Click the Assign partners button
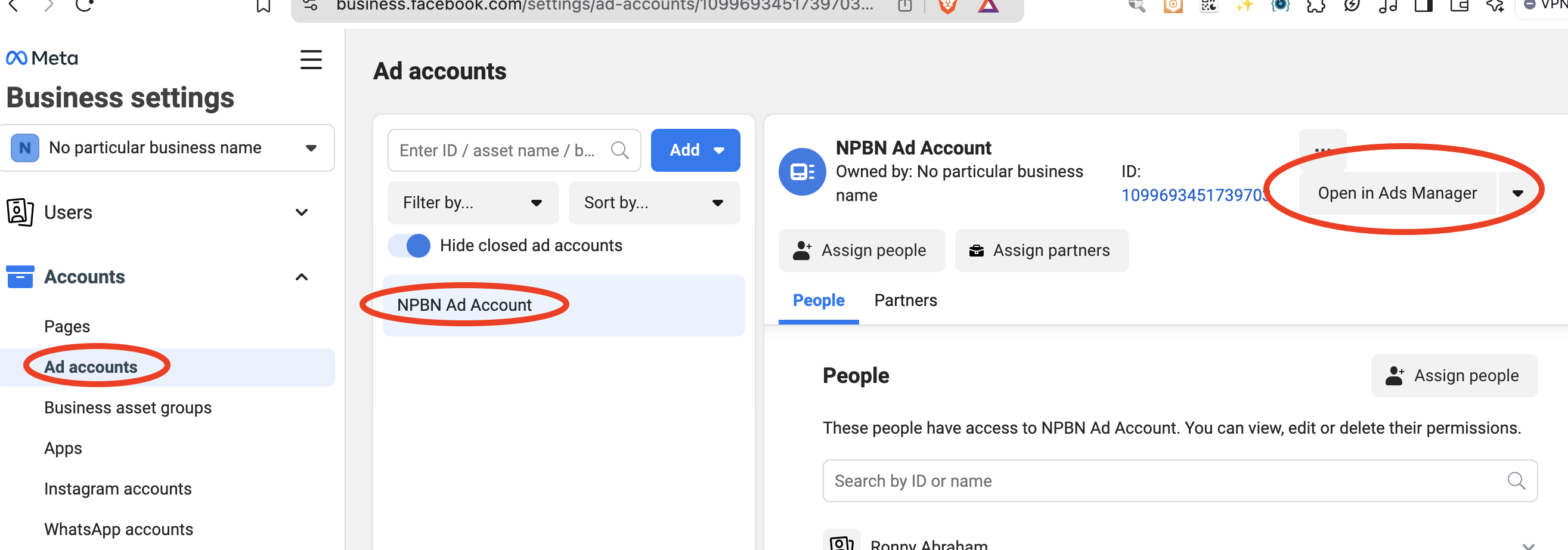This screenshot has height=550, width=1568. pos(1041,251)
